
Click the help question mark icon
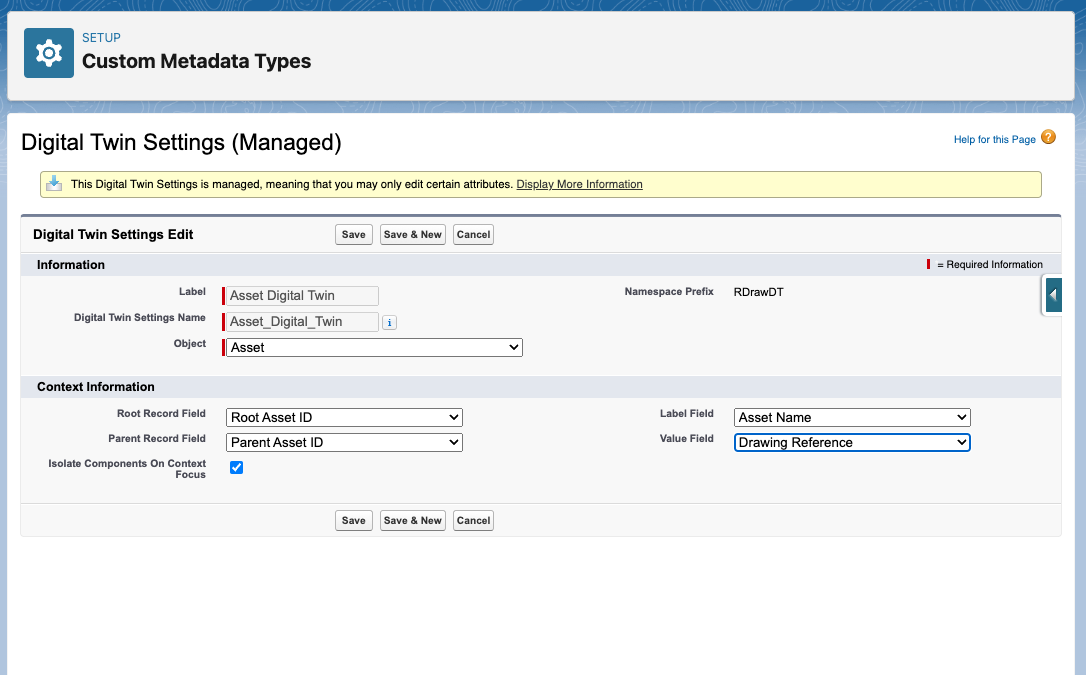(x=1048, y=138)
